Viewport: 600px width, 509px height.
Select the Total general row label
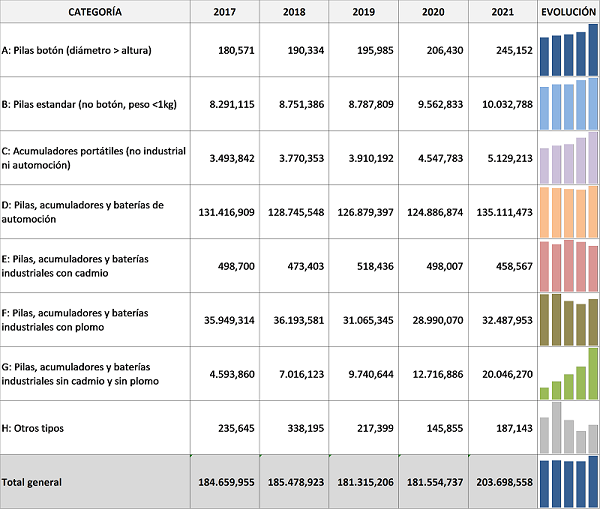tap(31, 482)
